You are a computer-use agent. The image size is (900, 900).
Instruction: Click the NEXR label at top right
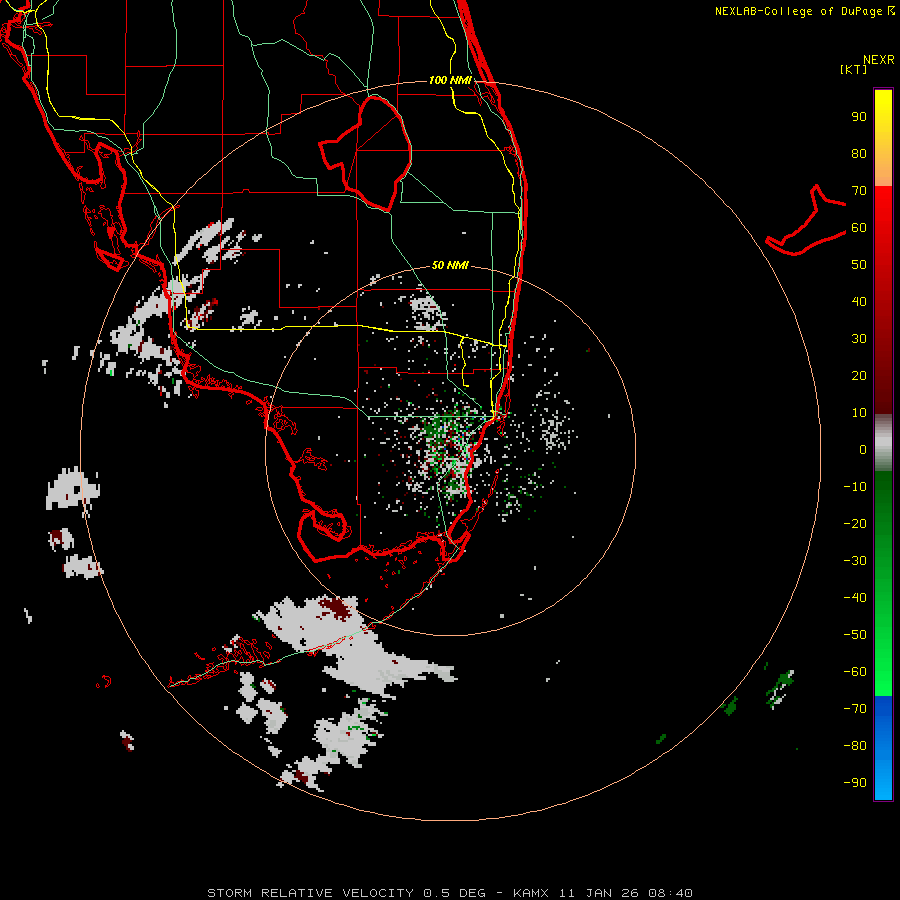coord(879,60)
